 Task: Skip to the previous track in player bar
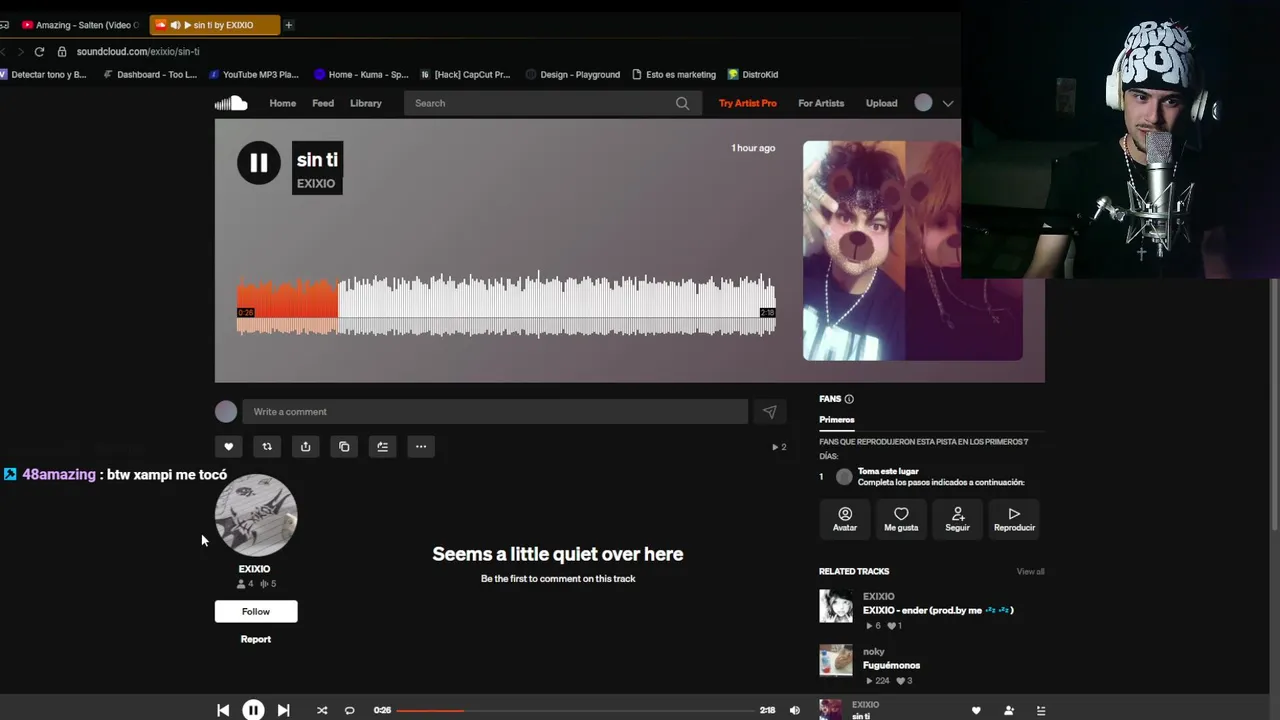223,710
